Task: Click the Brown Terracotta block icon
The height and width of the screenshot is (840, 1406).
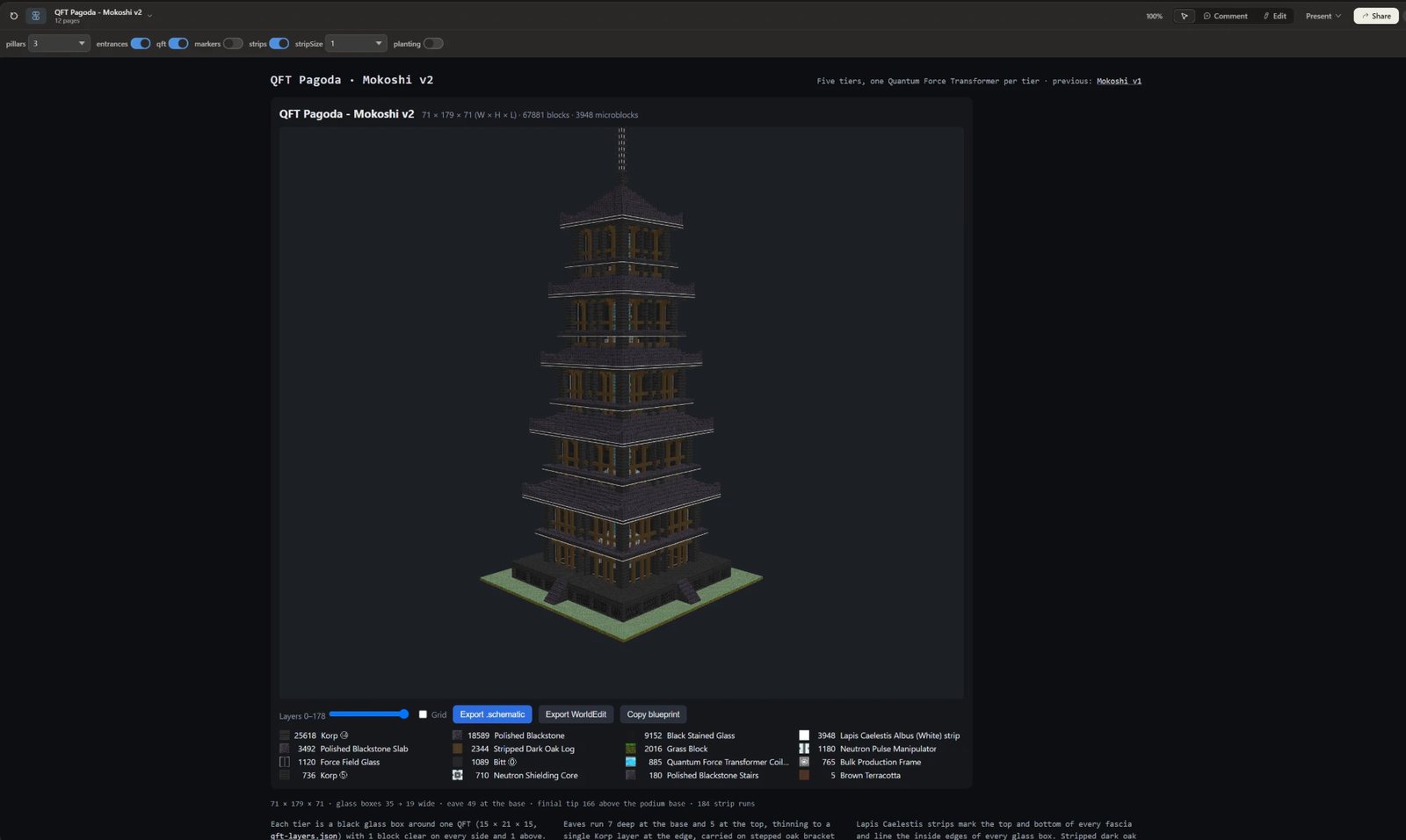Action: tap(804, 775)
